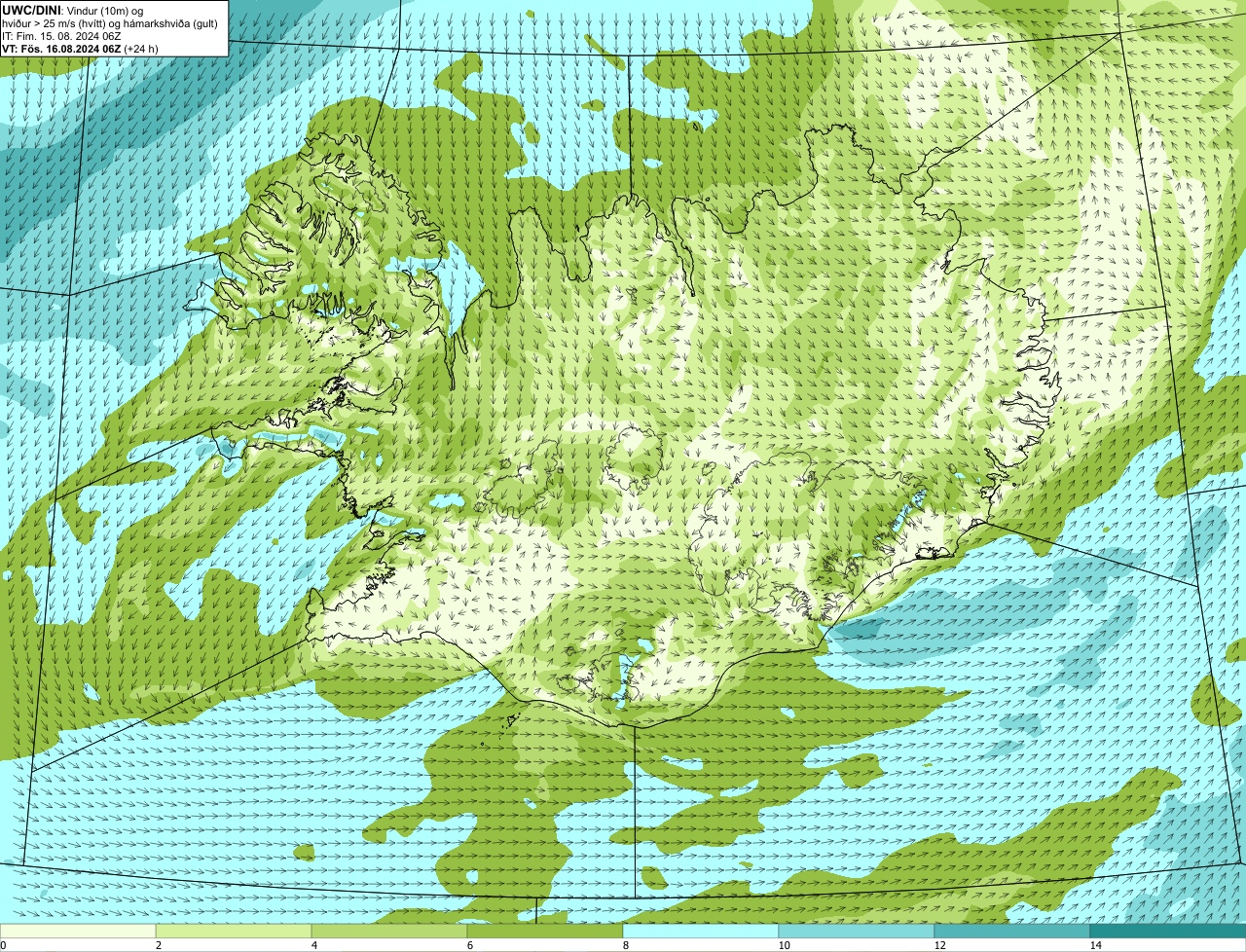Click the '12' tick label on the color scale

click(939, 945)
